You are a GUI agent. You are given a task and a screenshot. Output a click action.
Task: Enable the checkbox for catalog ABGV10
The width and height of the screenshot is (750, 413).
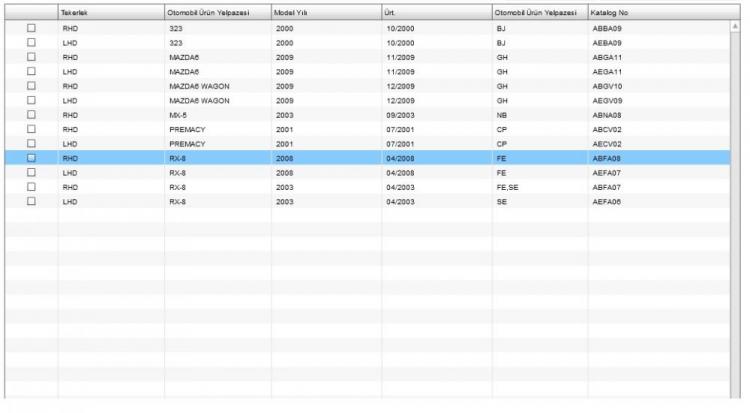point(31,86)
